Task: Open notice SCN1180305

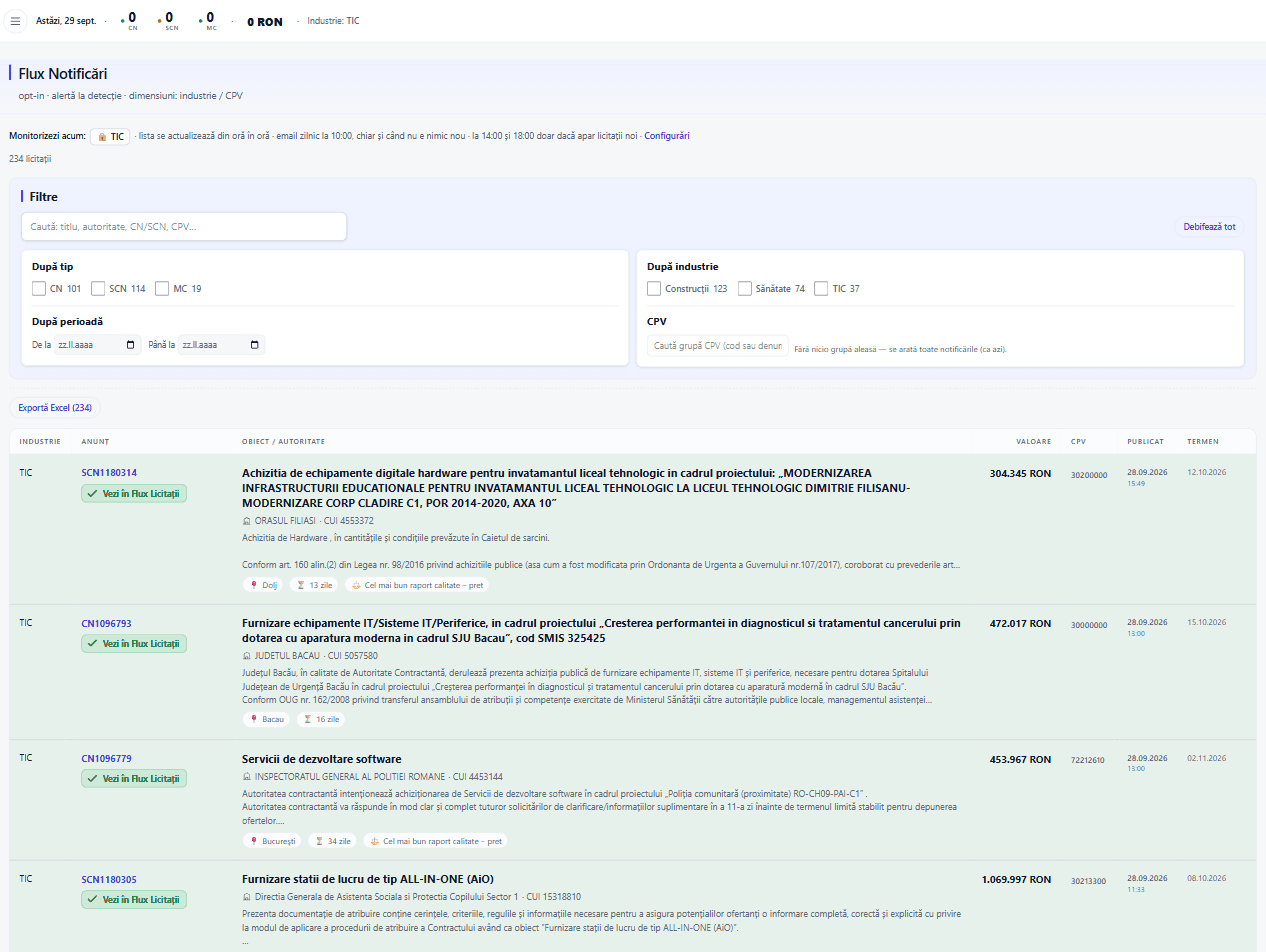Action: pos(109,880)
